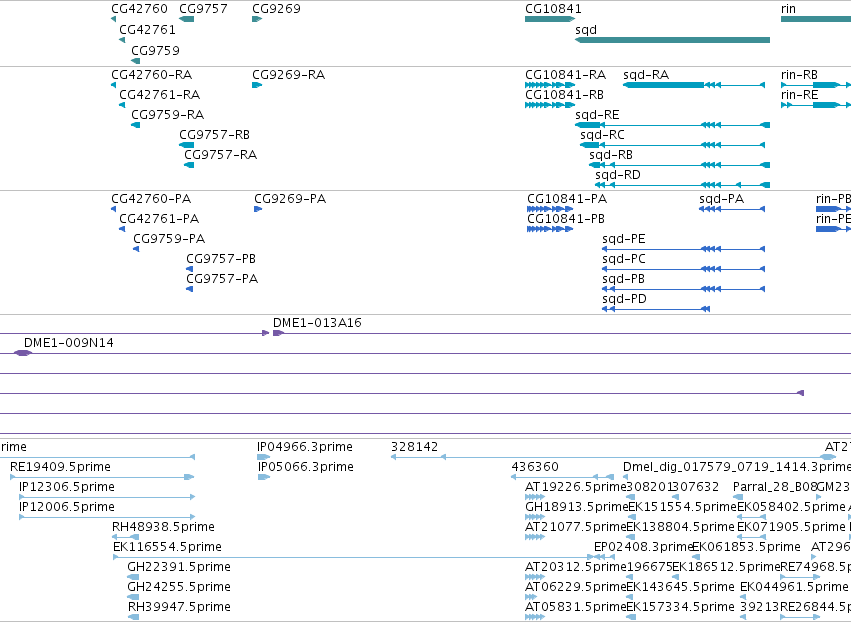Click cDNA AT20312.5prime label
Screen dimensions: 851x622
coord(576,567)
